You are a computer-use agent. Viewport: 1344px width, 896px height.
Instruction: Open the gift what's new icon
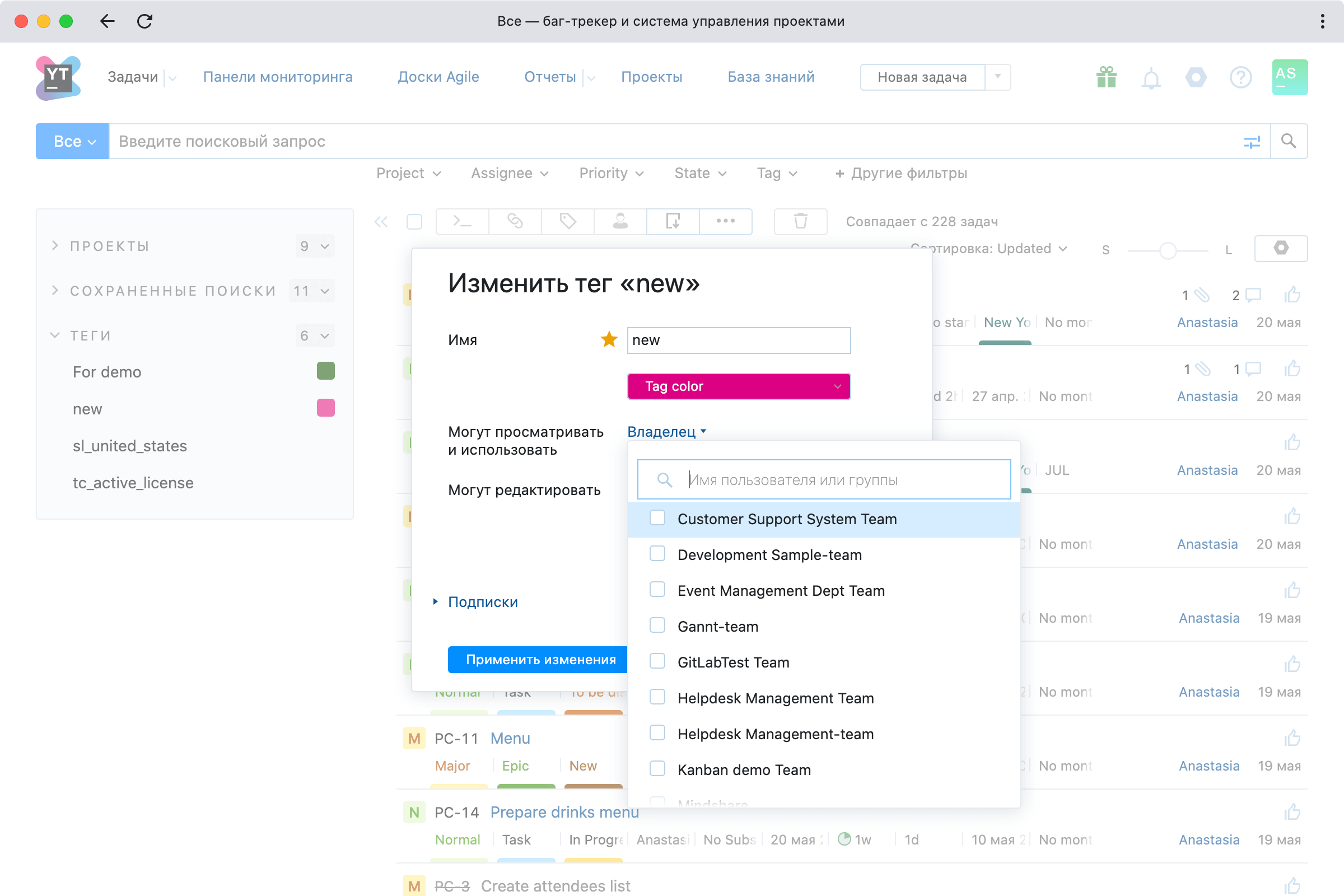(x=1107, y=77)
